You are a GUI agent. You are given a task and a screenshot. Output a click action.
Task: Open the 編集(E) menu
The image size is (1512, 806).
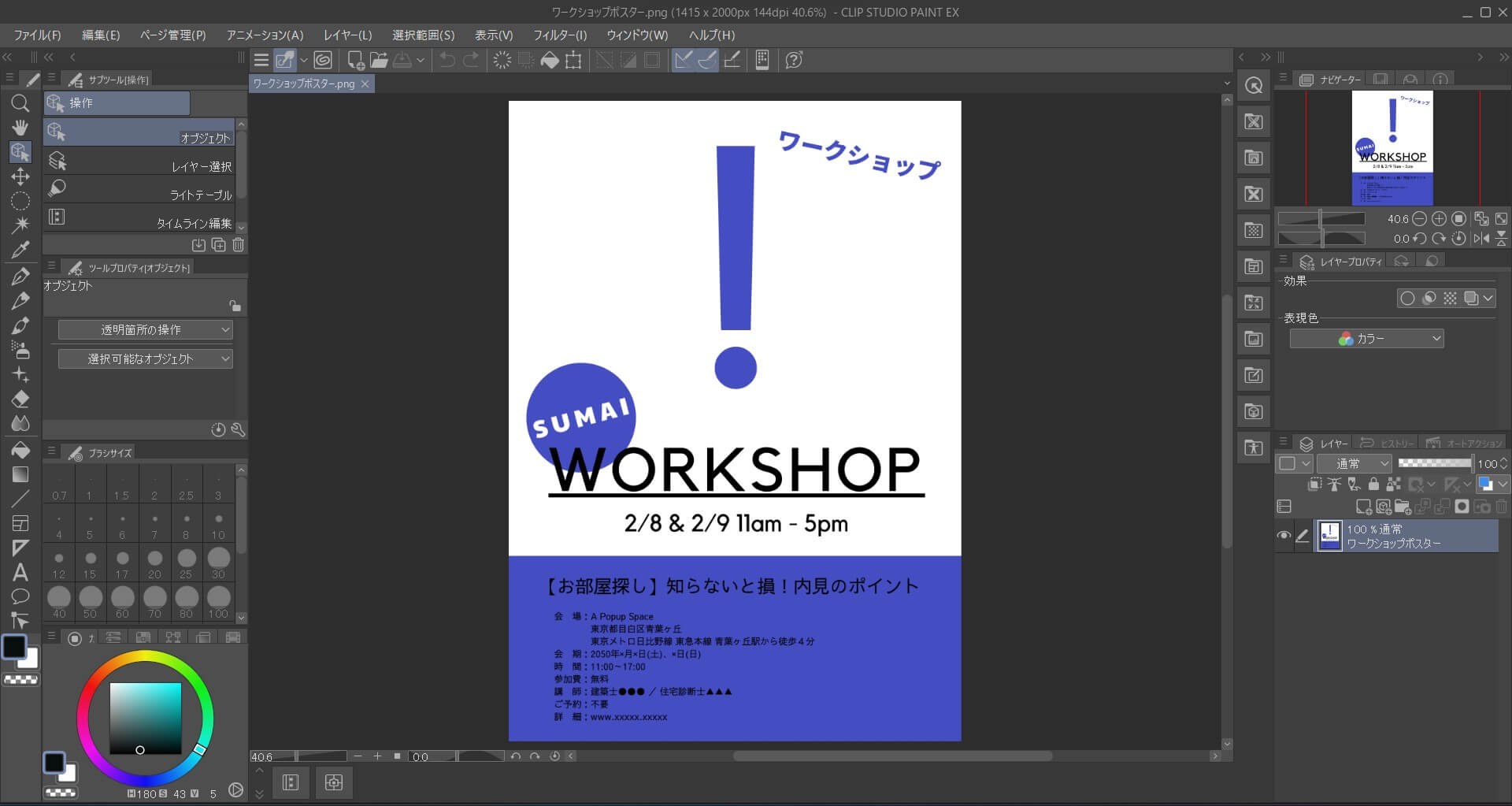[101, 35]
